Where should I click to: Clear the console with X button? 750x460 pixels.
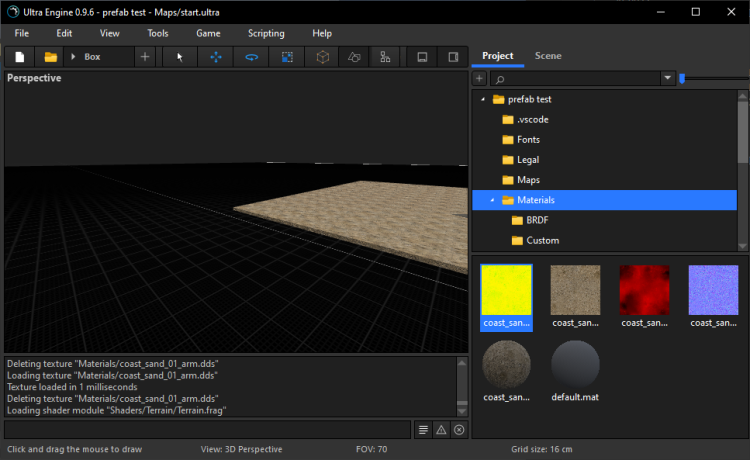click(x=459, y=429)
